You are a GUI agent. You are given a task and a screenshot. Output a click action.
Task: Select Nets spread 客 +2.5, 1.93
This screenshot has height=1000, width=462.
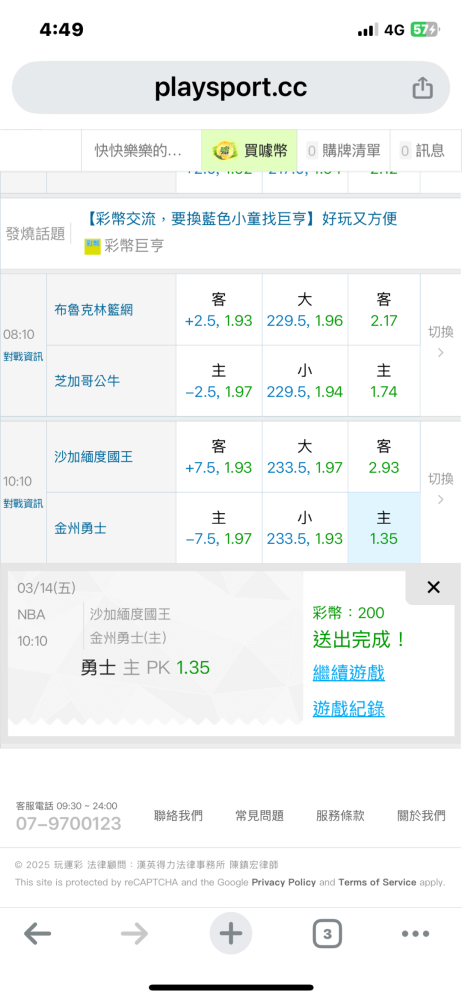219,310
